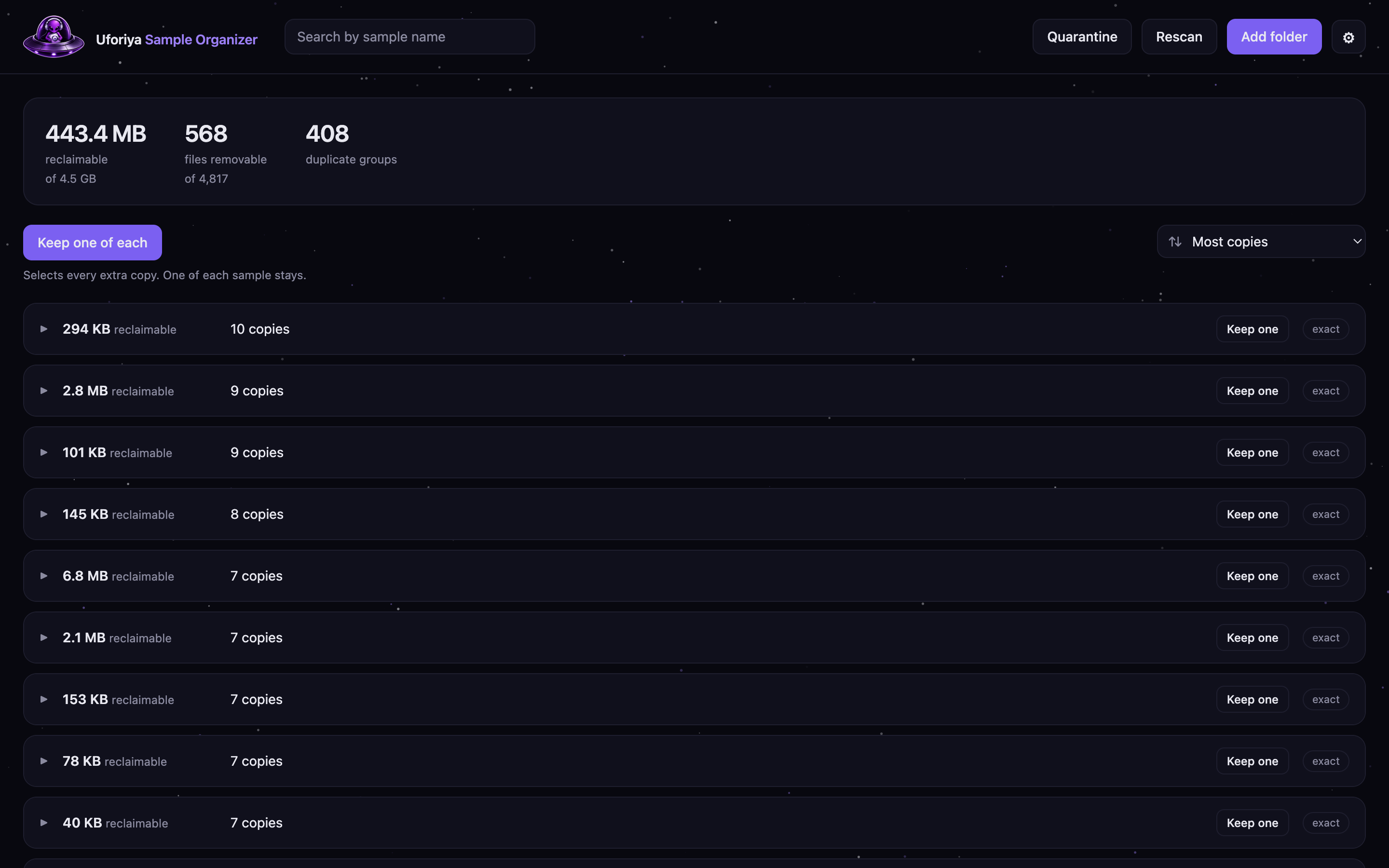Viewport: 1389px width, 868px height.
Task: Click Keep one for the 10 copies group
Action: [1253, 329]
